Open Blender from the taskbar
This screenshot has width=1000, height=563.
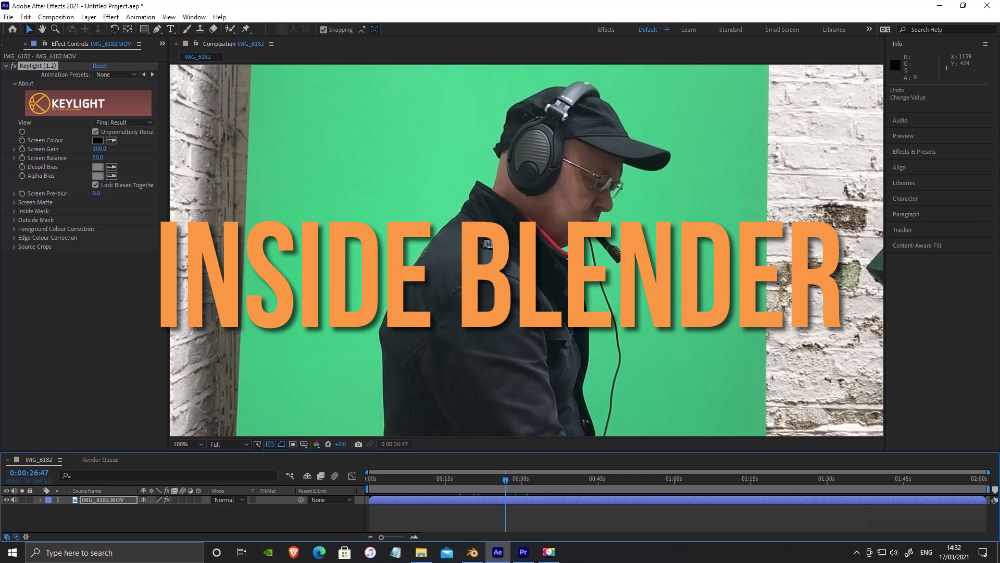(472, 552)
